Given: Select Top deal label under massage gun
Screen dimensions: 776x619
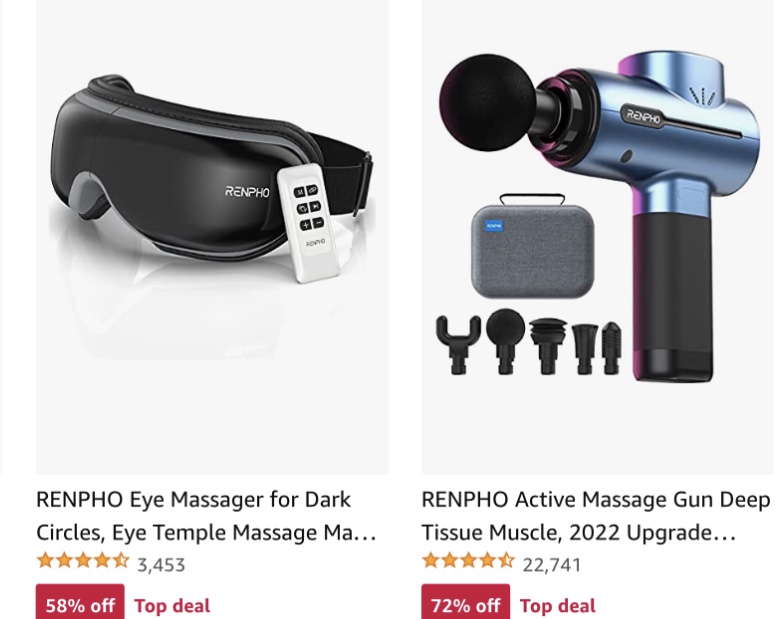Looking at the screenshot, I should click(x=558, y=606).
